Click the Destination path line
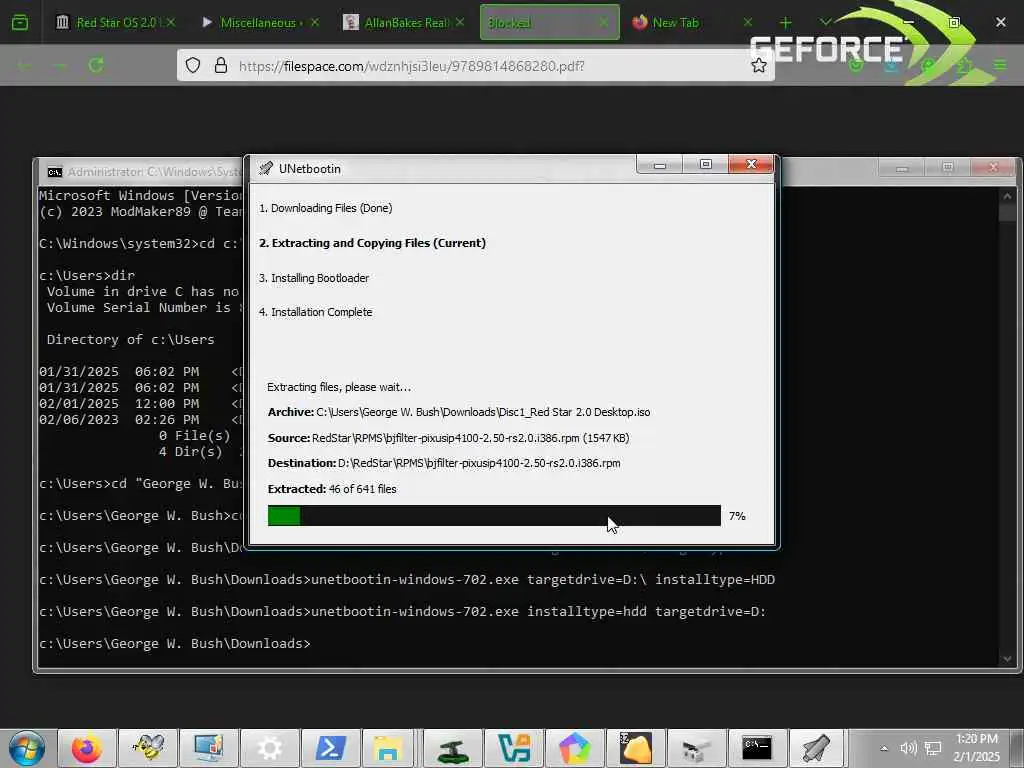Screen dimensions: 1024x768 pos(444,463)
